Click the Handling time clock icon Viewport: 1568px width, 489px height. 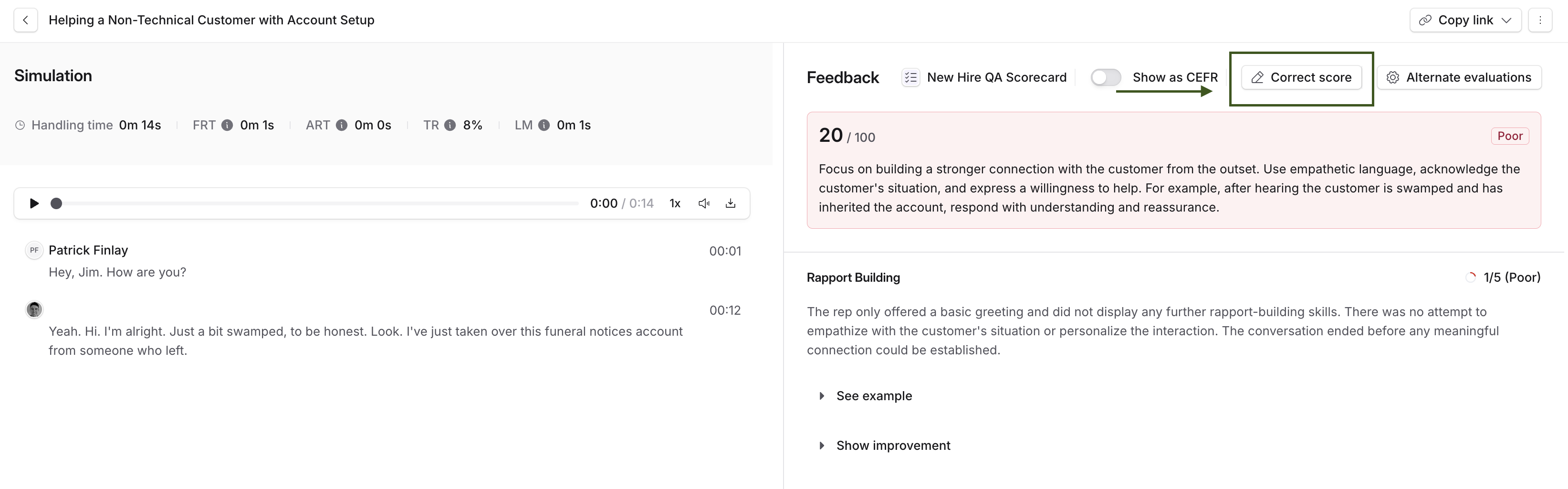pyautogui.click(x=20, y=125)
